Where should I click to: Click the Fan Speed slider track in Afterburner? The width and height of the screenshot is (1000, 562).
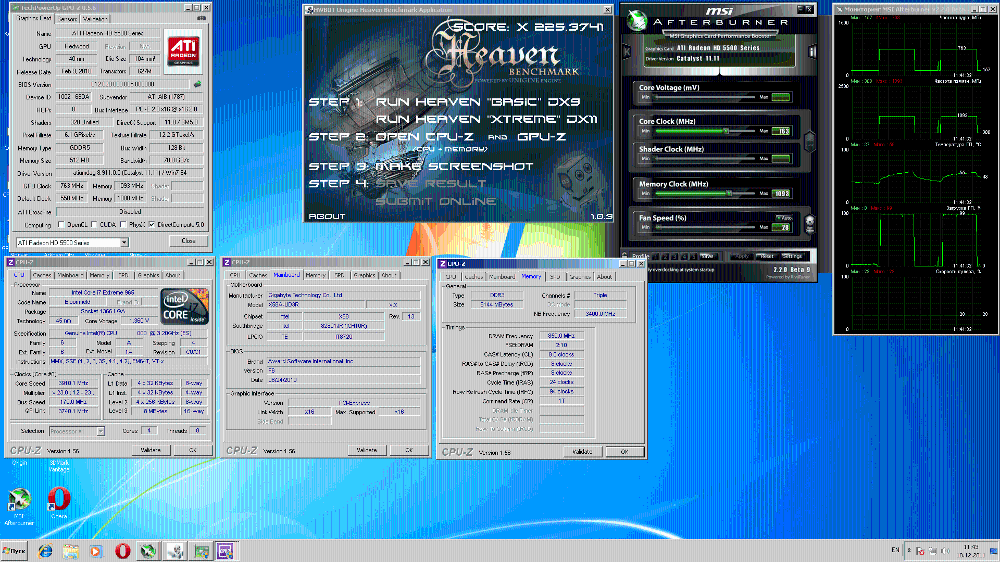click(705, 227)
